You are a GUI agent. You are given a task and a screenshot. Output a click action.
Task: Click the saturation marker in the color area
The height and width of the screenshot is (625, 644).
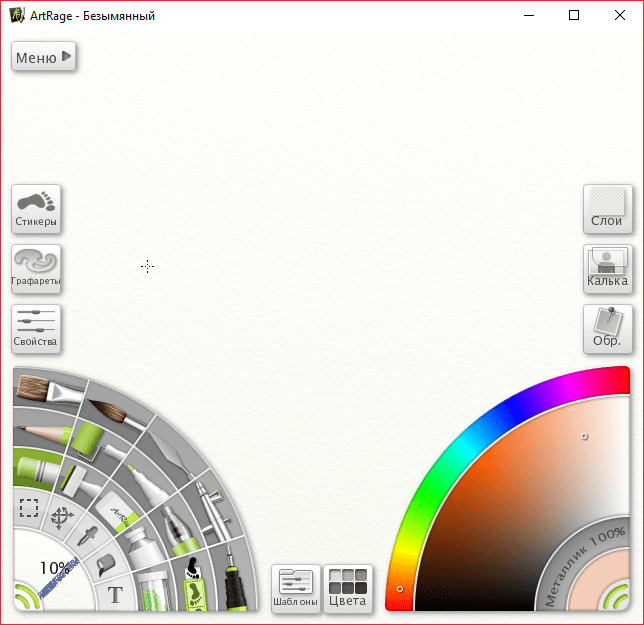click(x=584, y=436)
